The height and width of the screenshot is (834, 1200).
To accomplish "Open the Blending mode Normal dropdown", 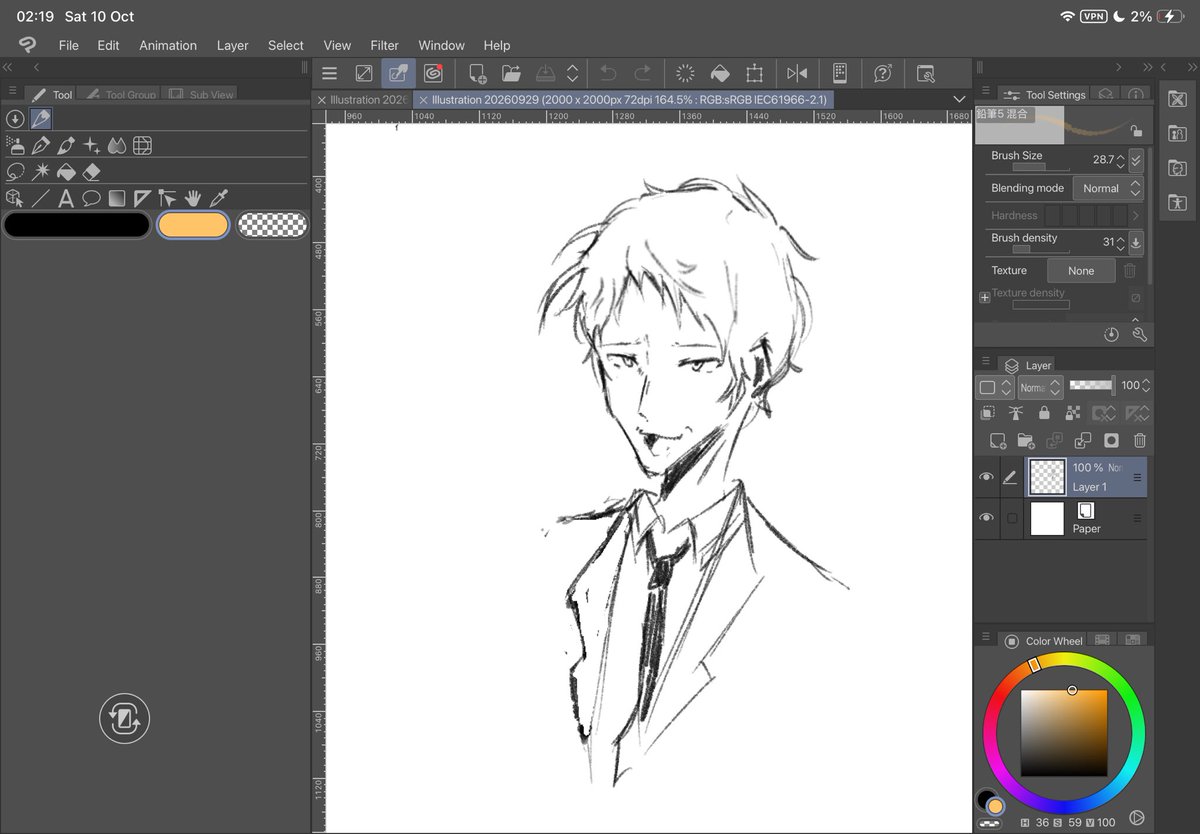I will point(1108,188).
